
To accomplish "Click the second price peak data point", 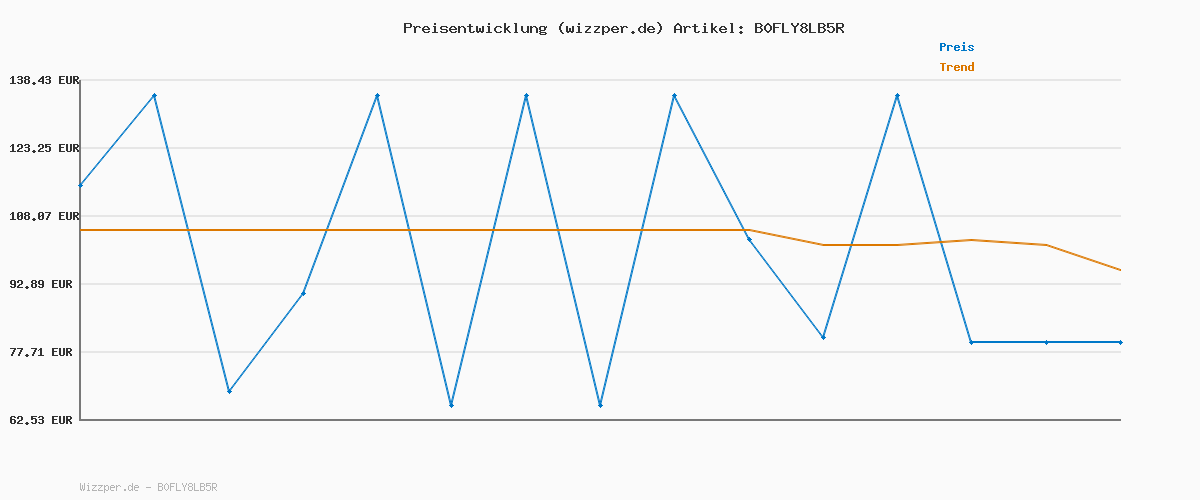I will click(377, 95).
